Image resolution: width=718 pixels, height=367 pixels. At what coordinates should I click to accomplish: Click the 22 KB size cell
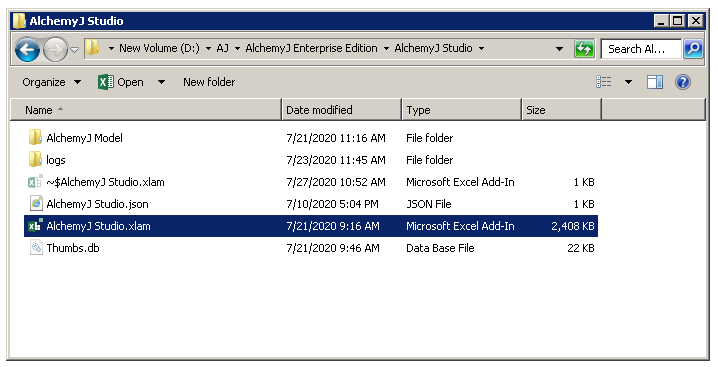point(581,248)
